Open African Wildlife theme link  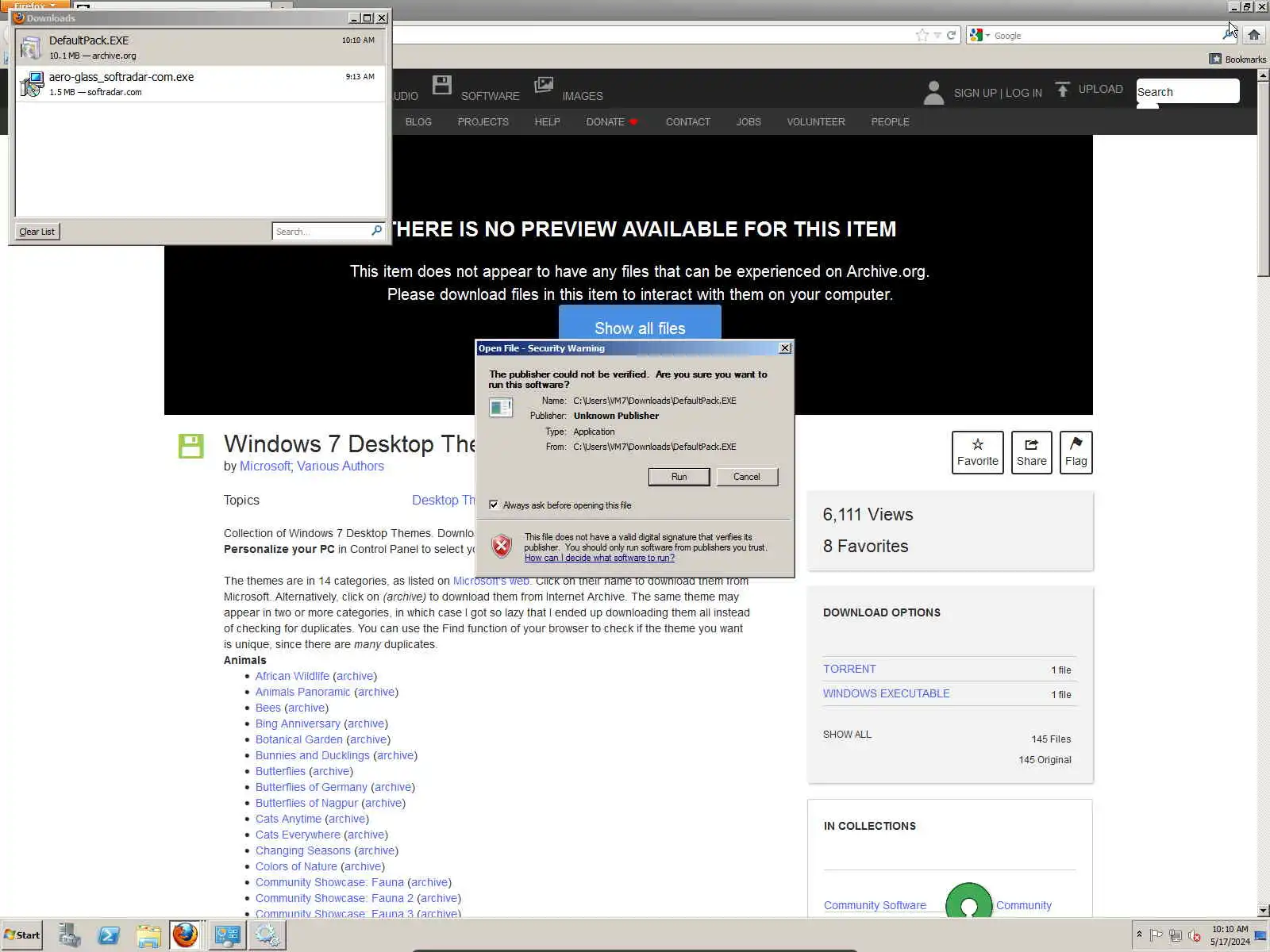pos(292,676)
